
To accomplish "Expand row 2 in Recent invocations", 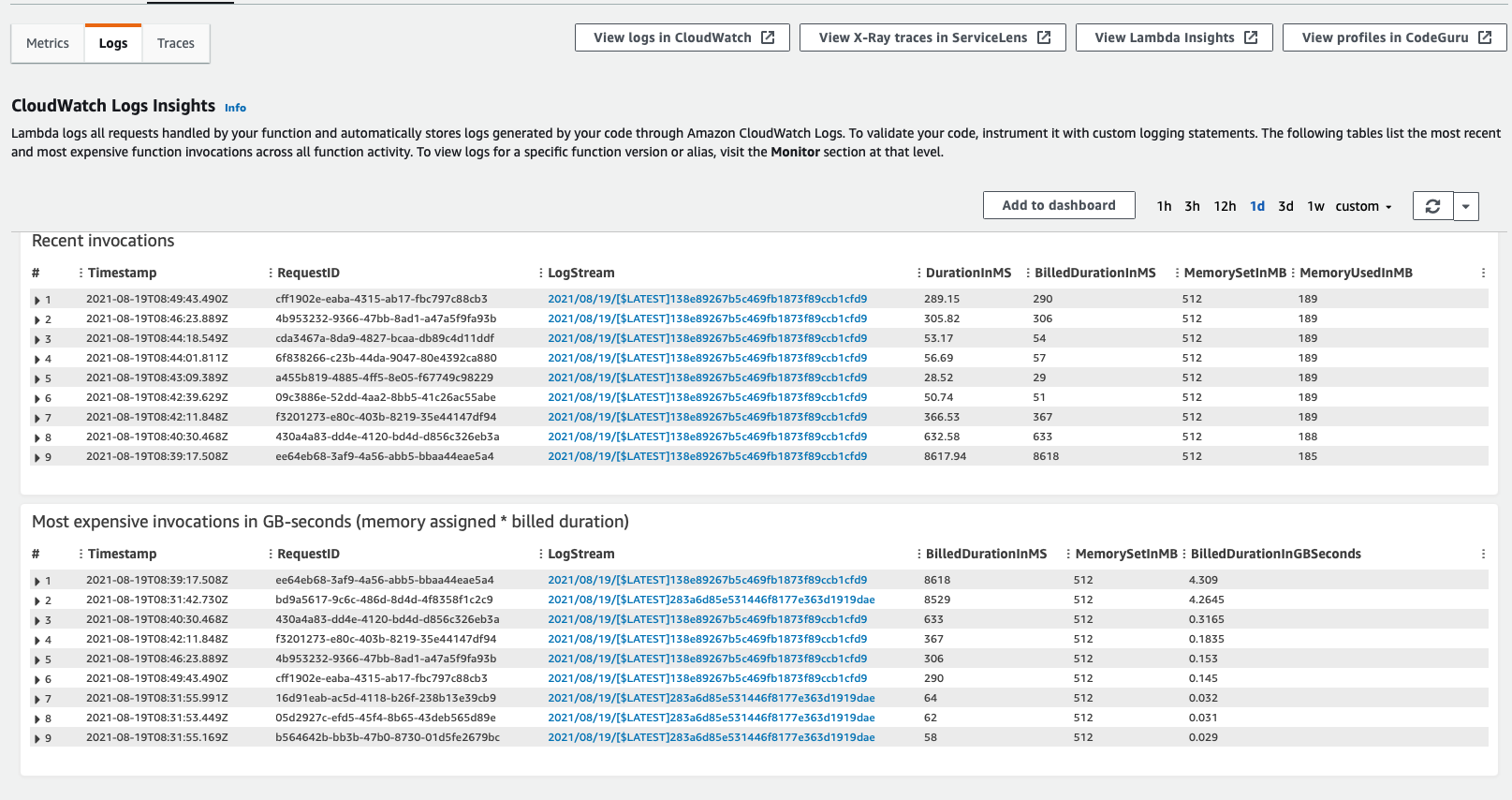I will tap(37, 319).
